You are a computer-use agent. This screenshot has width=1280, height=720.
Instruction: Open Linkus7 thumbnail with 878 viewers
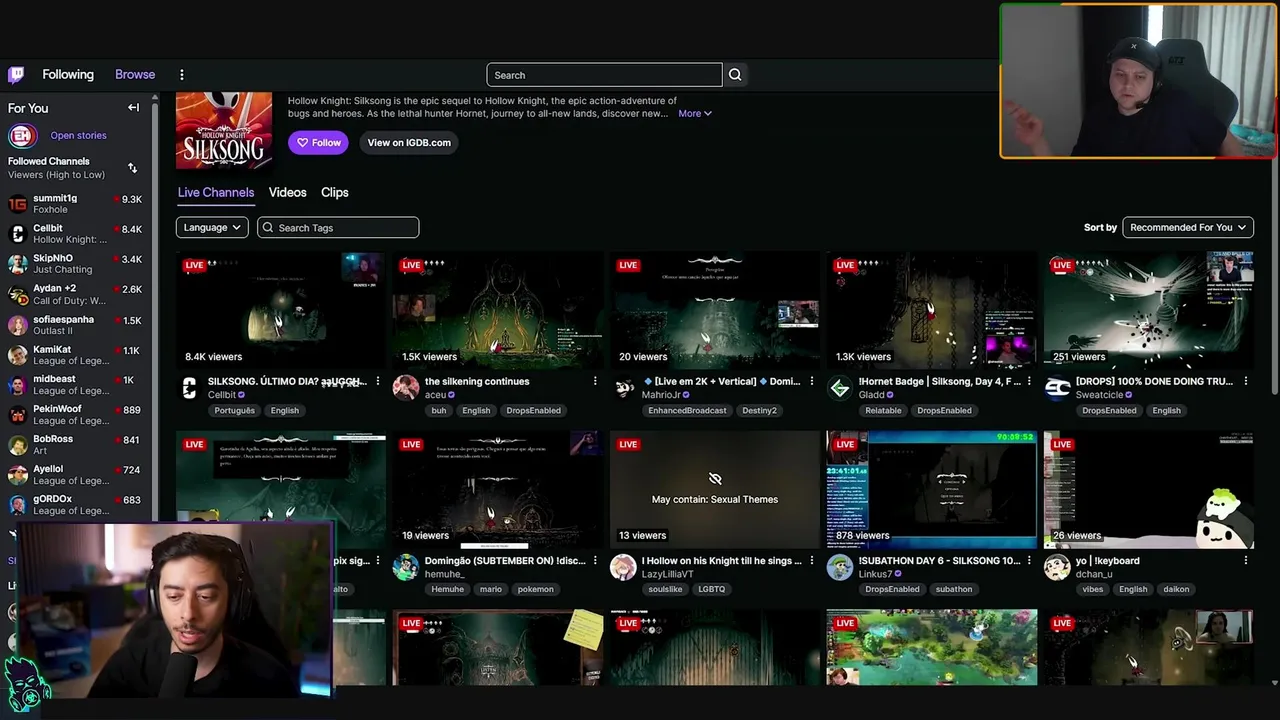click(931, 490)
